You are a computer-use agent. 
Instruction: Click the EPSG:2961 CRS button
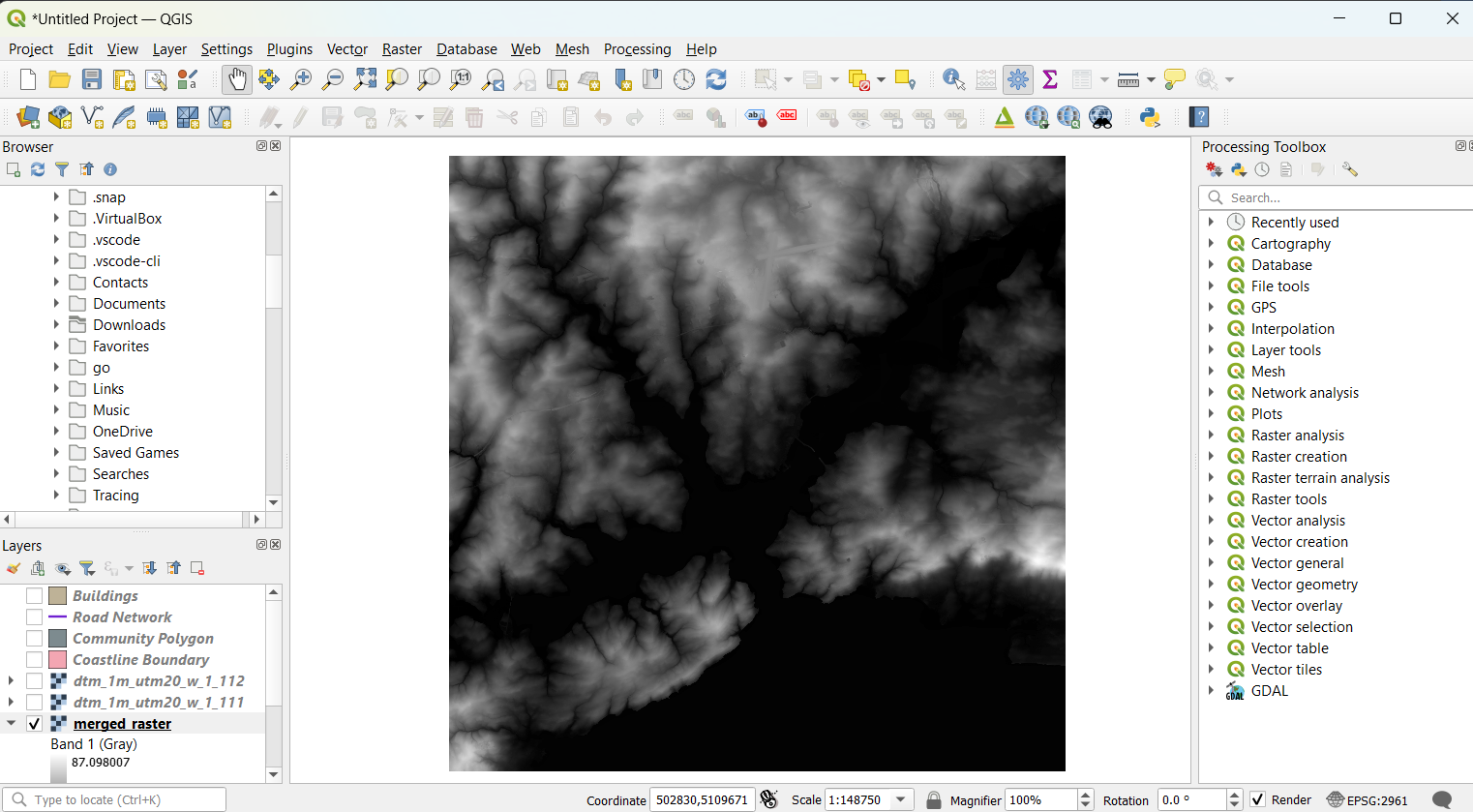[x=1367, y=799]
